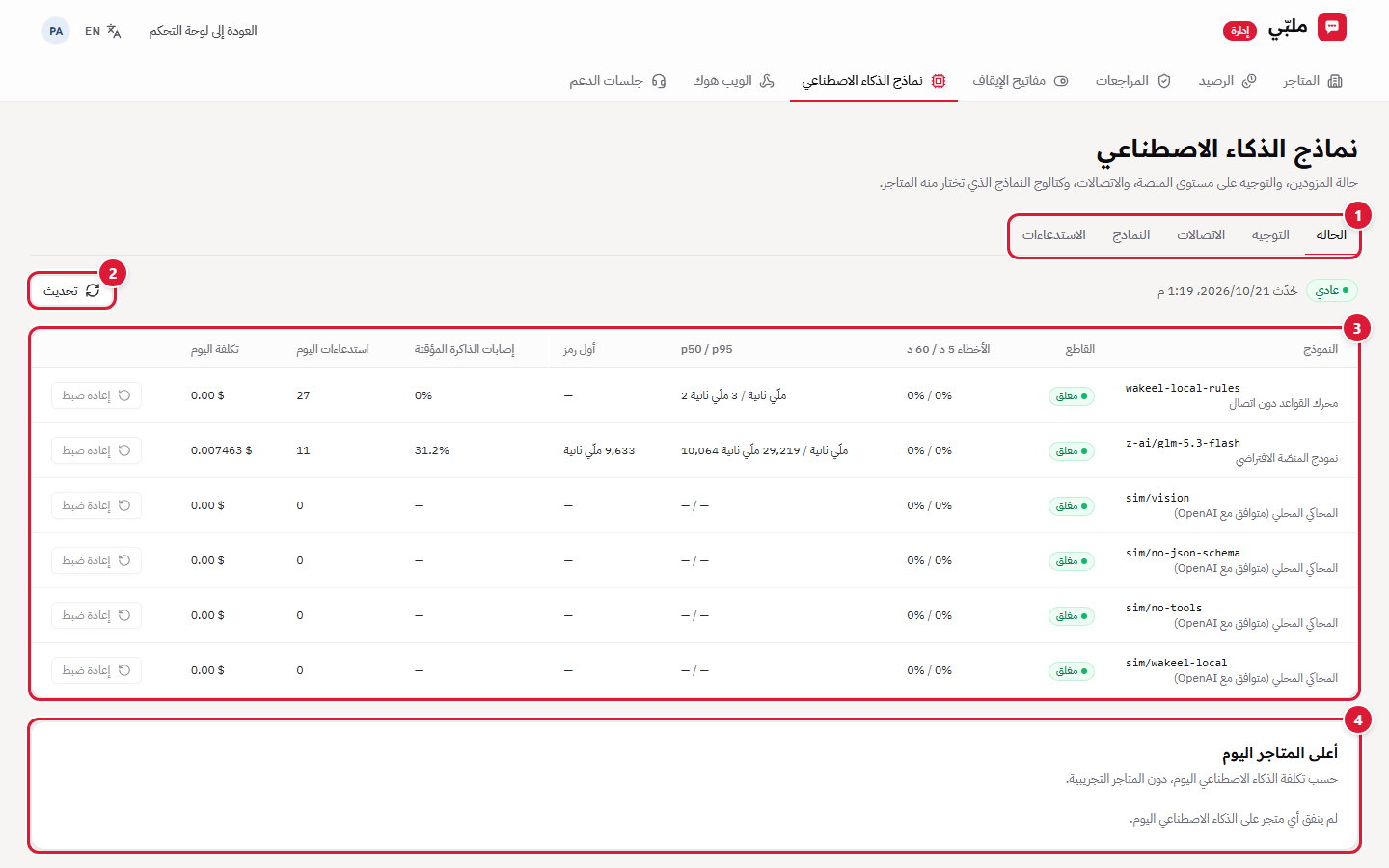Click the sim/vision model name
1389x868 pixels.
(x=1157, y=498)
